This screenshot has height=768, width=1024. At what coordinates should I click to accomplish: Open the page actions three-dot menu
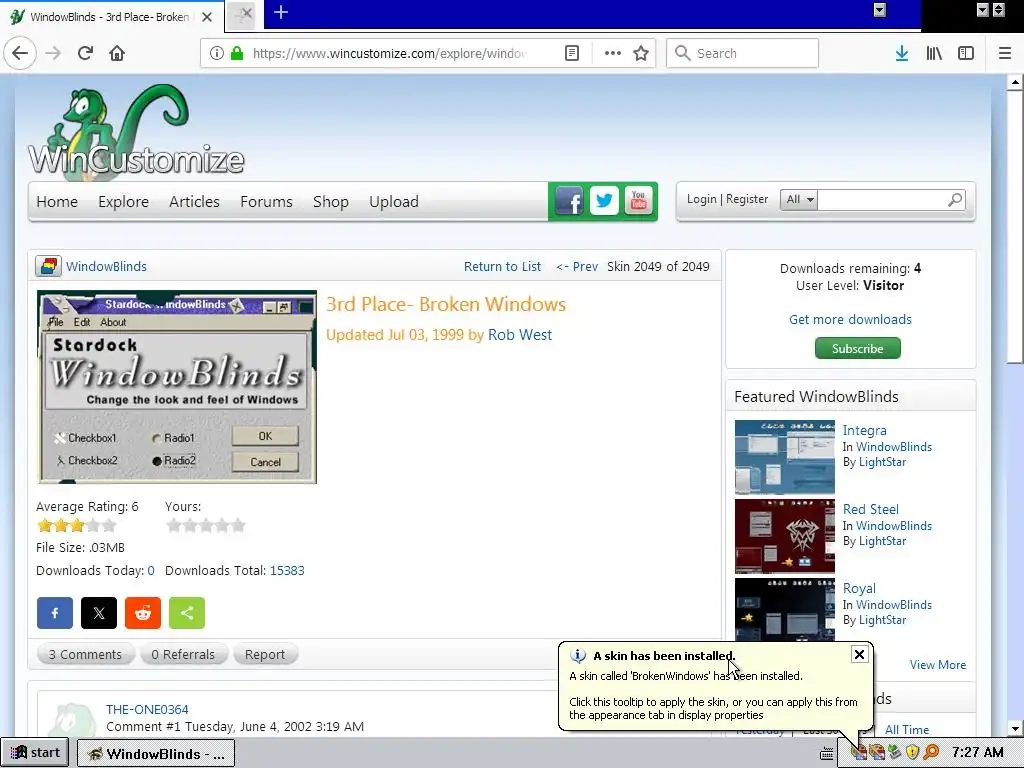click(613, 53)
